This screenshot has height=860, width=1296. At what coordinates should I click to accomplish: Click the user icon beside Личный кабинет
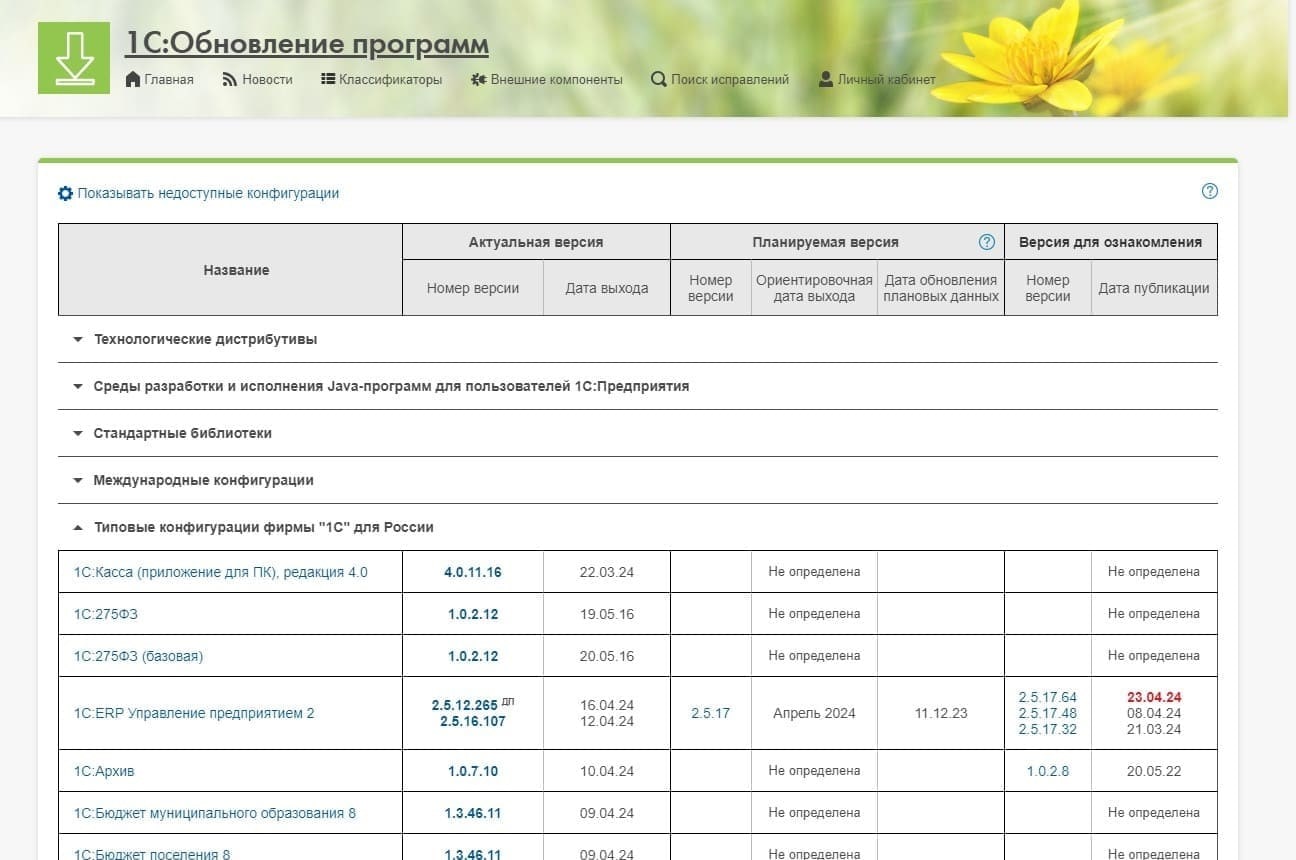coord(826,79)
